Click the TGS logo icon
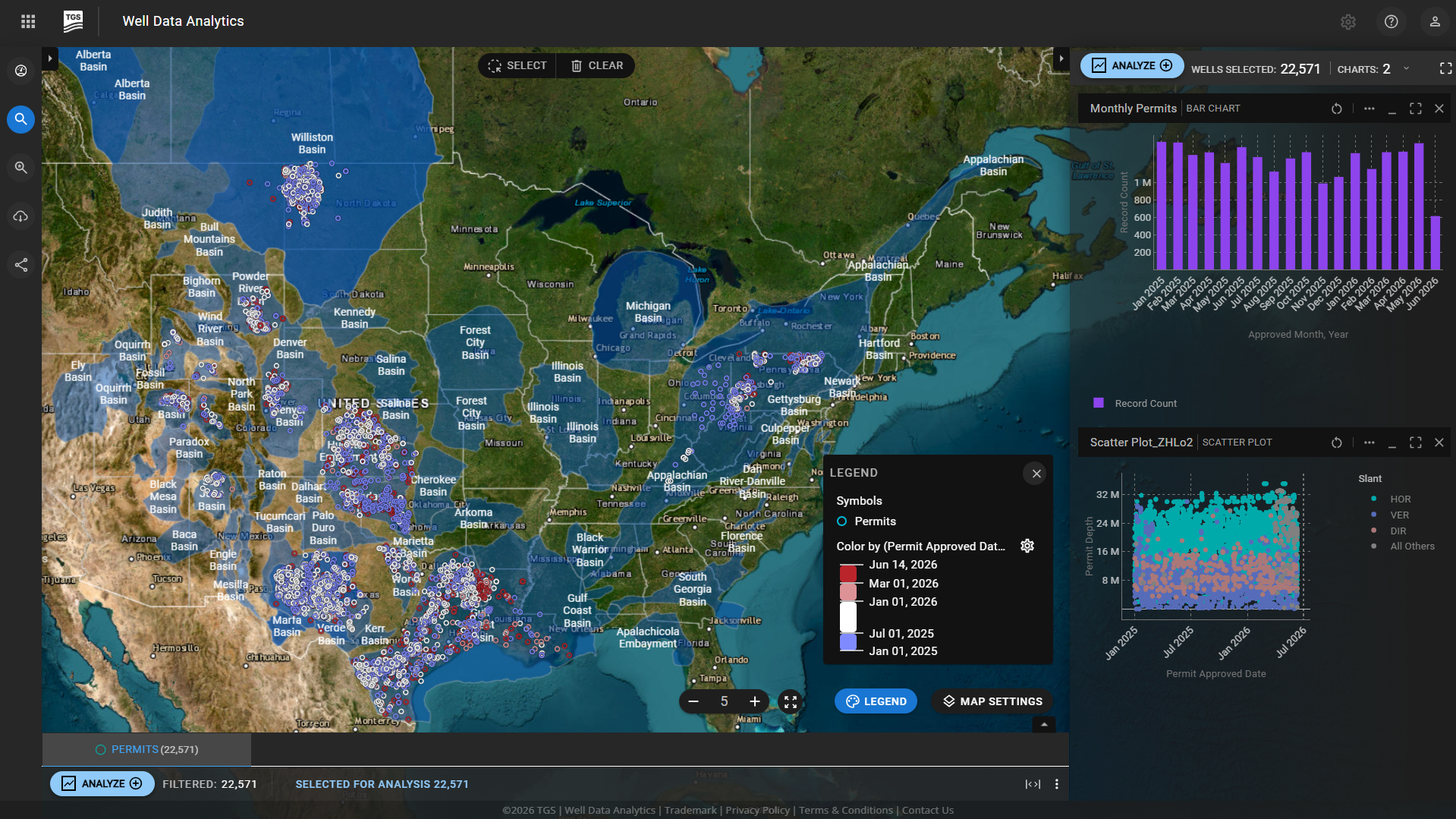Image resolution: width=1456 pixels, height=819 pixels. coord(73,21)
